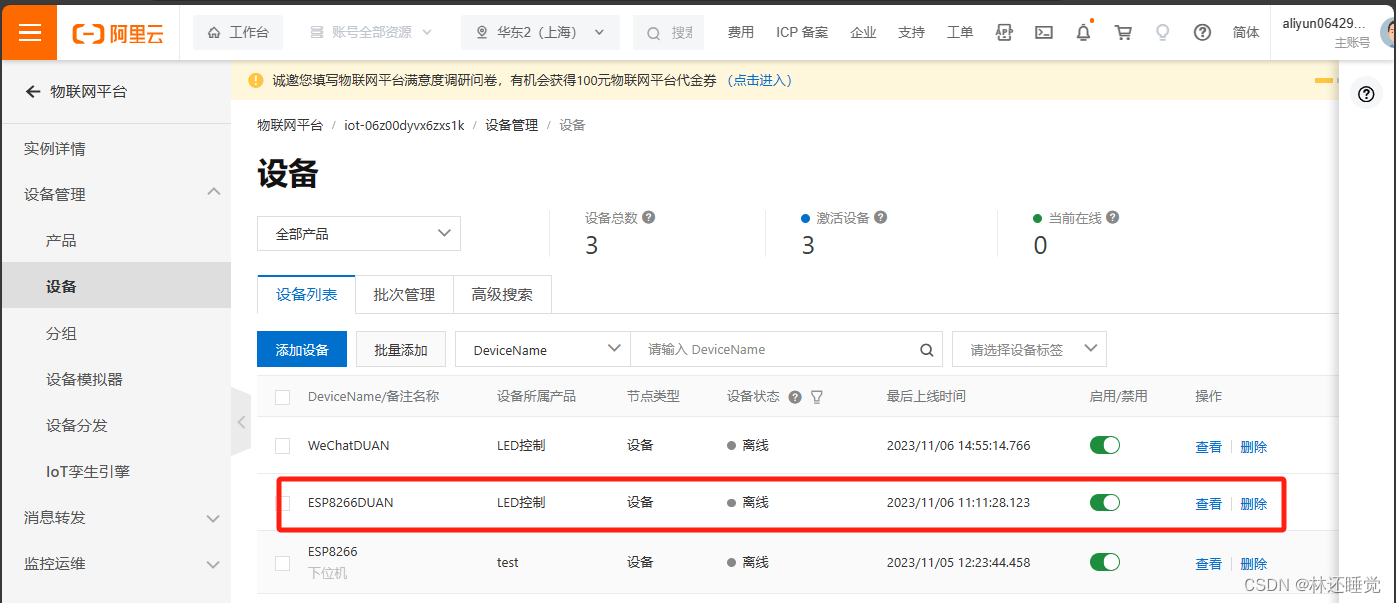1396x603 pixels.
Task: Click the lightbulb tips icon
Action: pyautogui.click(x=1162, y=32)
